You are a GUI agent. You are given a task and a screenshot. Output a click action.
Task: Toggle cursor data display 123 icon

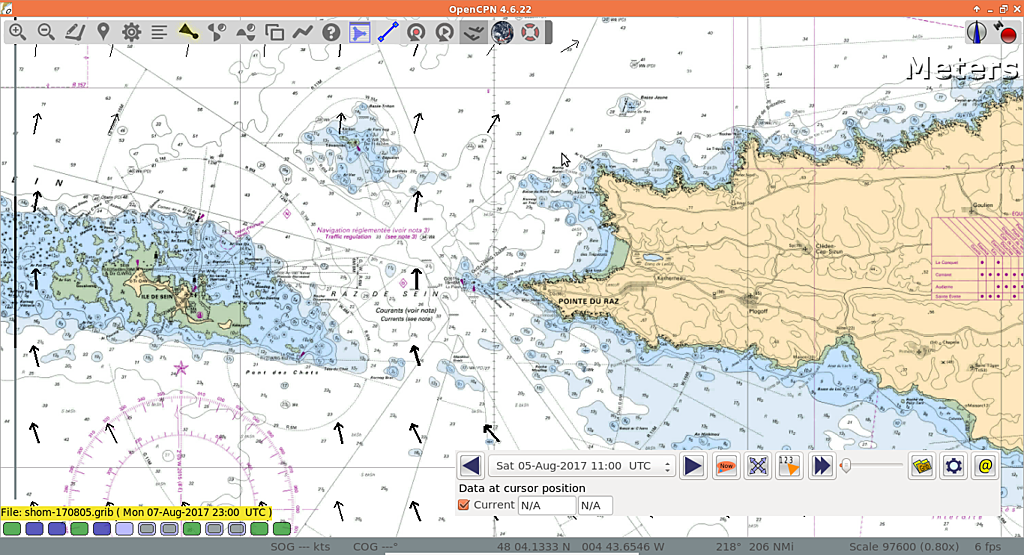790,466
